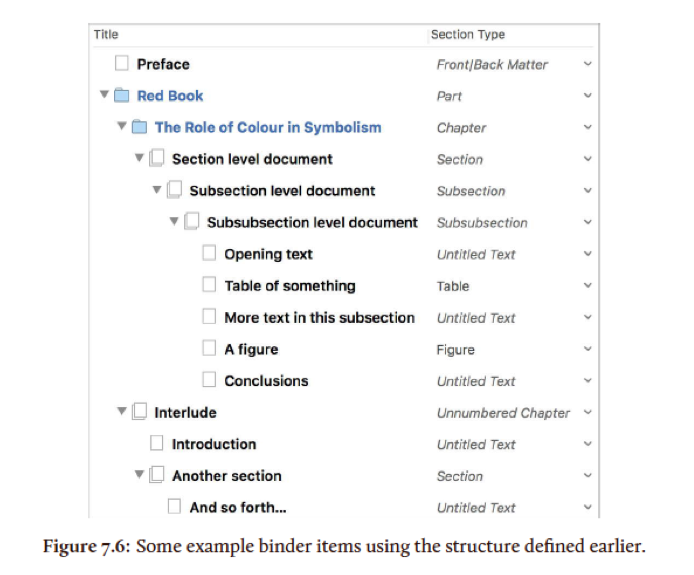Click the Preface document icon
Viewport: 694px width, 575px height.
coord(122,64)
